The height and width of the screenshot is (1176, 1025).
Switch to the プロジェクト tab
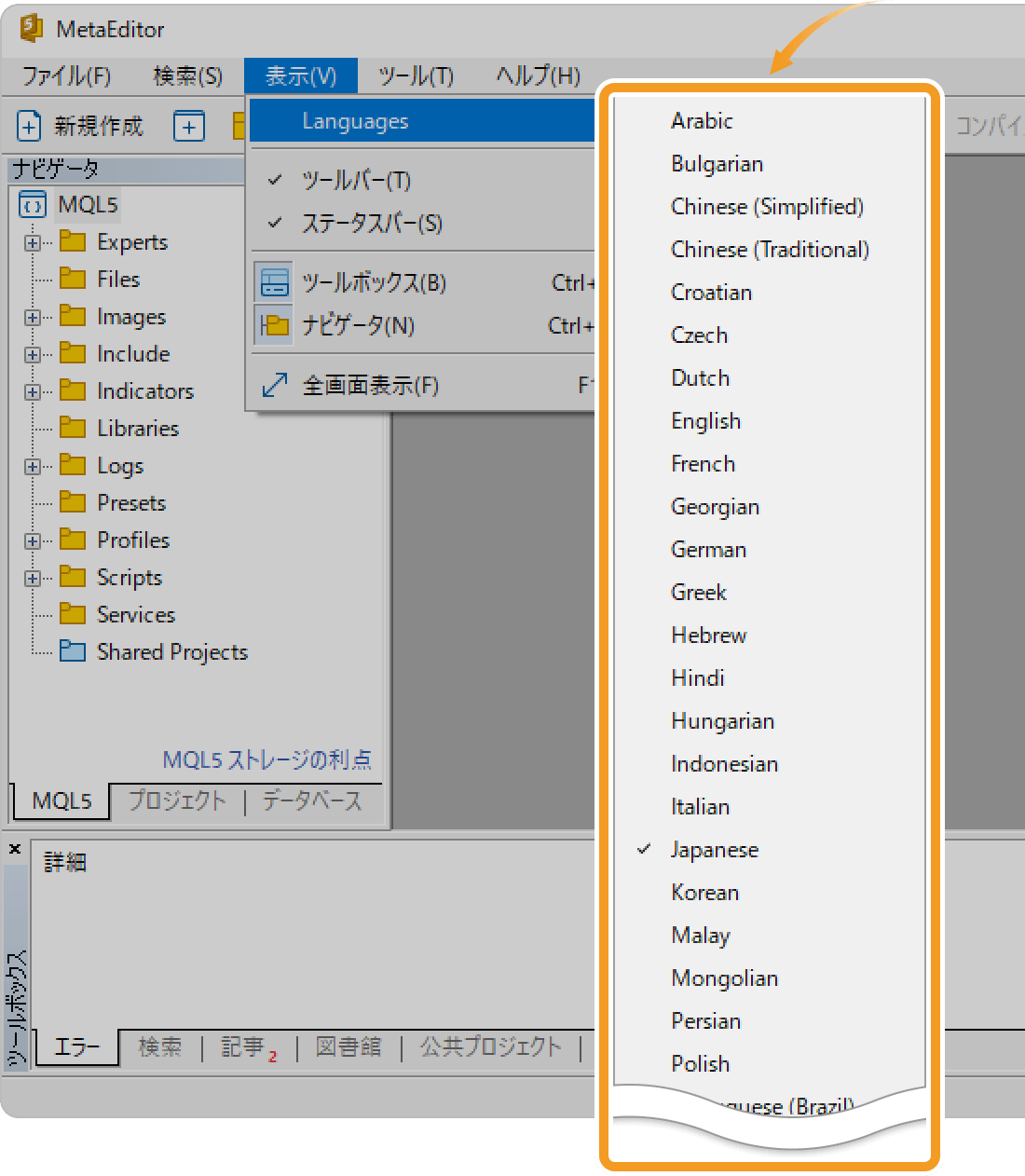[x=177, y=800]
